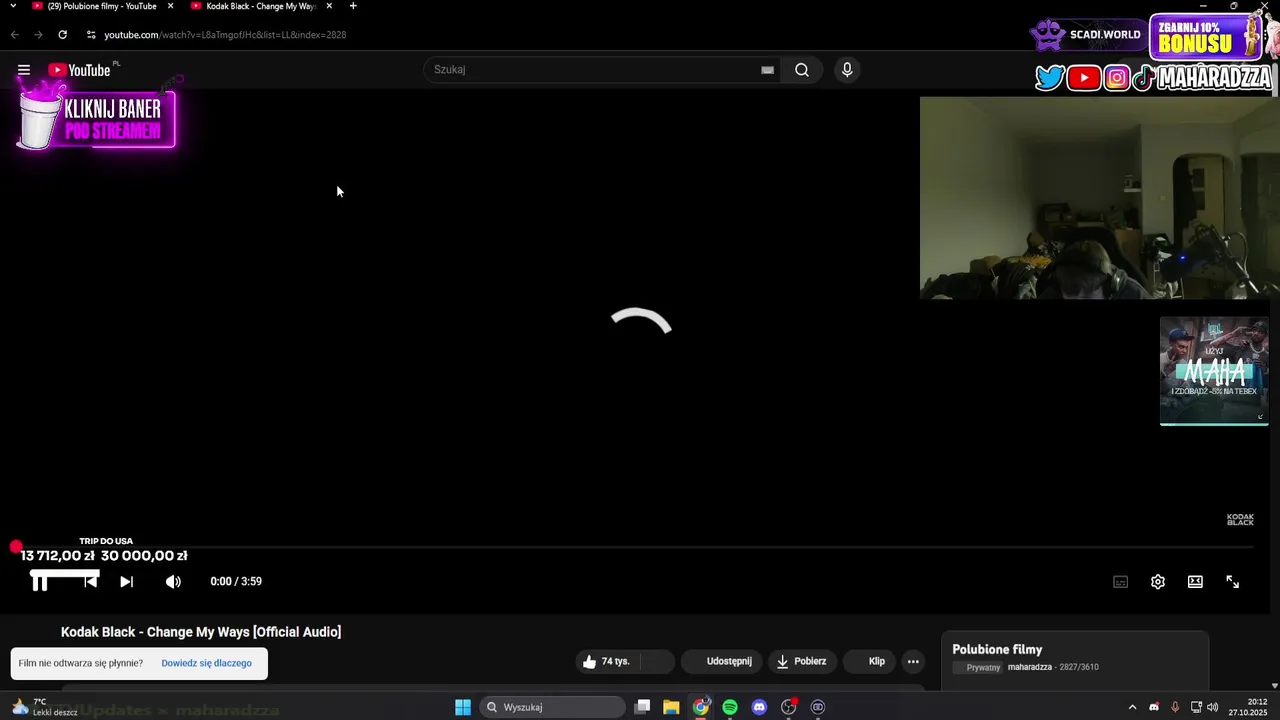
Task: Start voice search with the microphone icon
Action: 847,70
